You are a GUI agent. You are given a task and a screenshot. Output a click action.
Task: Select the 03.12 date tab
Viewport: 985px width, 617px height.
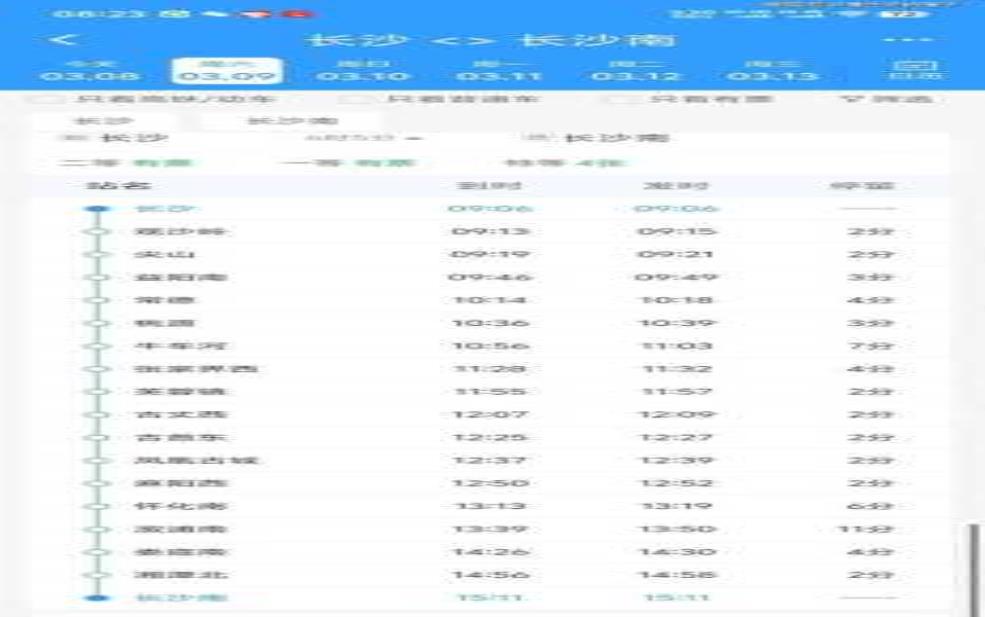click(x=636, y=71)
